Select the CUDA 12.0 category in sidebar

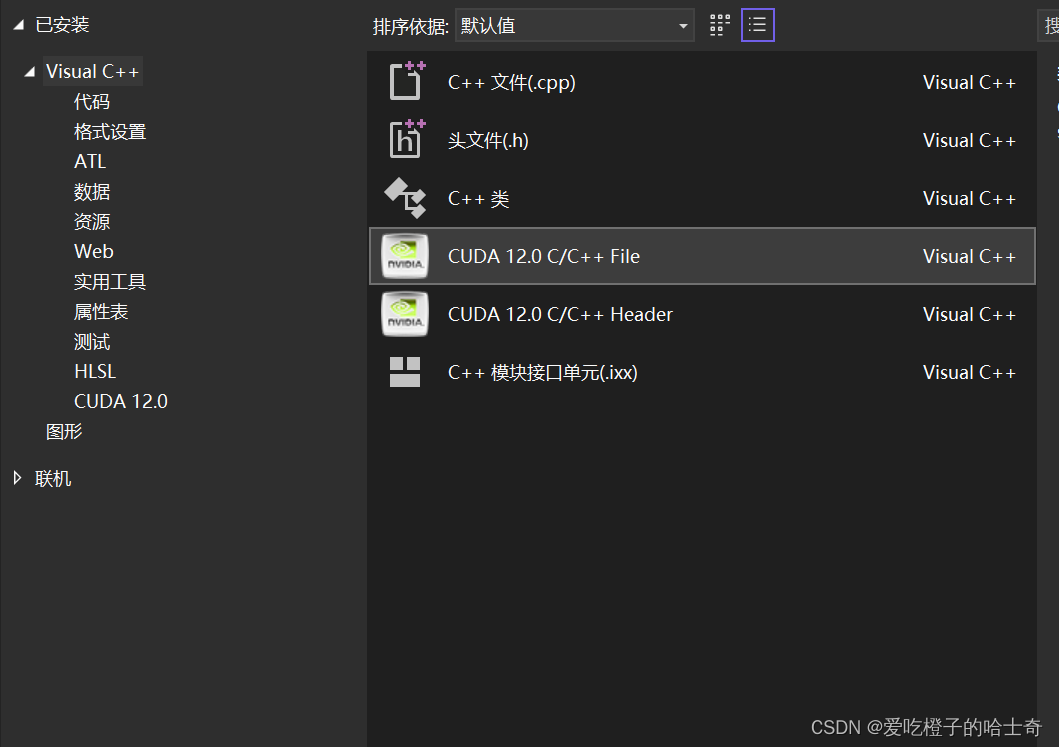tap(120, 400)
